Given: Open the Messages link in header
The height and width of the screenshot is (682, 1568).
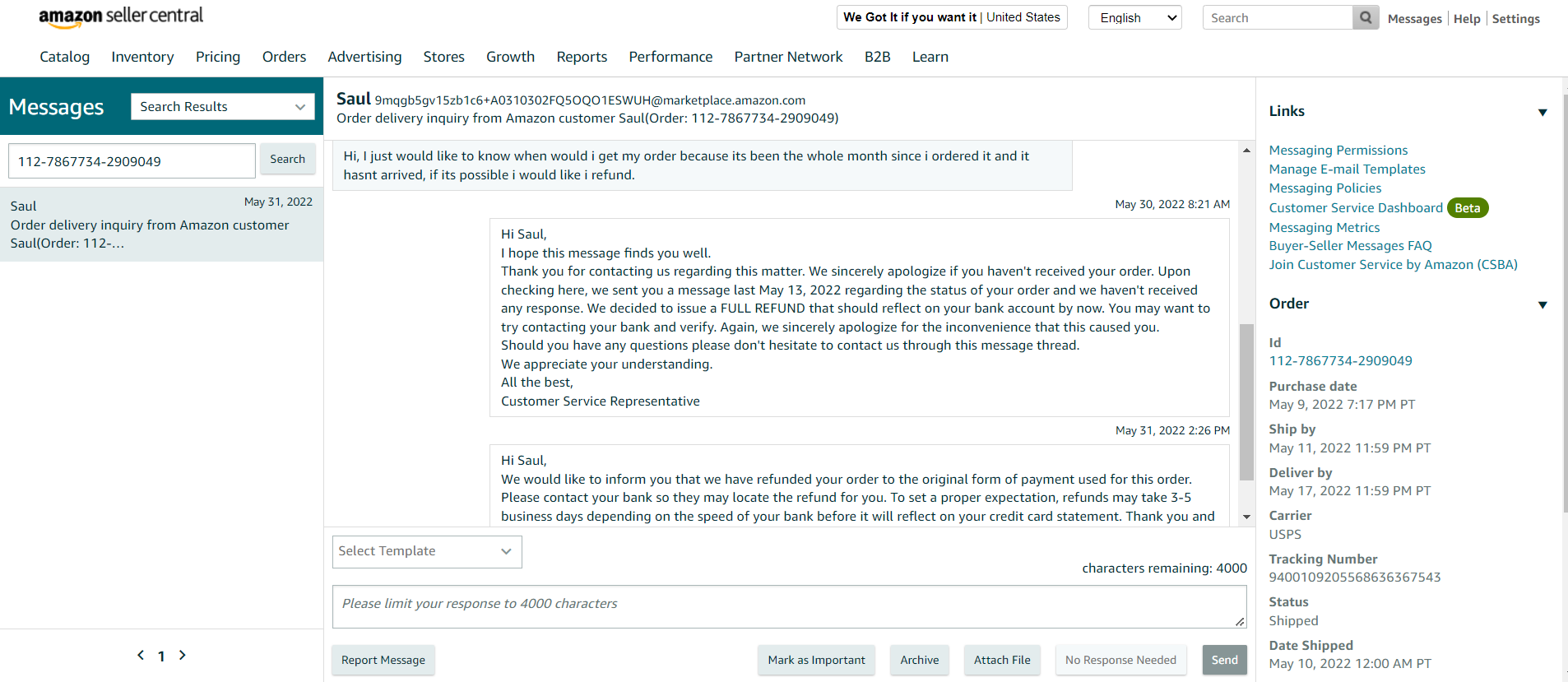Looking at the screenshot, I should pos(1414,19).
